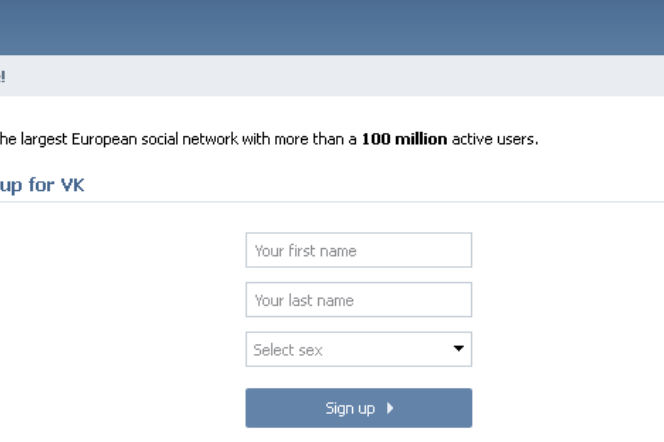Click the 'up for VK' heading
Image resolution: width=664 pixels, height=442 pixels.
(x=42, y=185)
